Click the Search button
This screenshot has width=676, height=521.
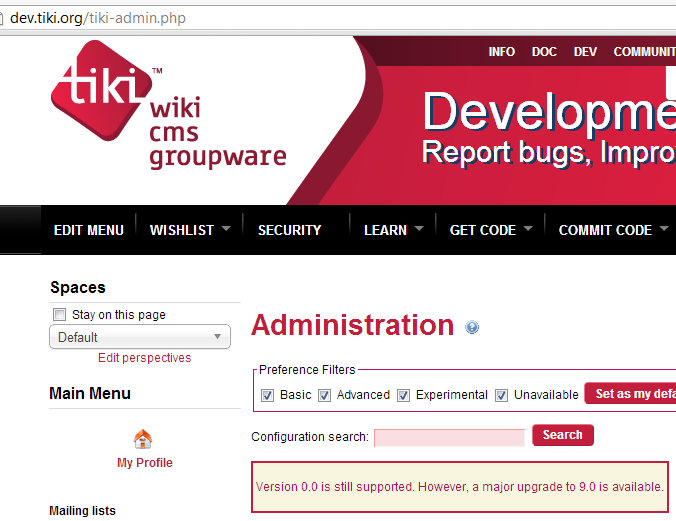(x=563, y=435)
